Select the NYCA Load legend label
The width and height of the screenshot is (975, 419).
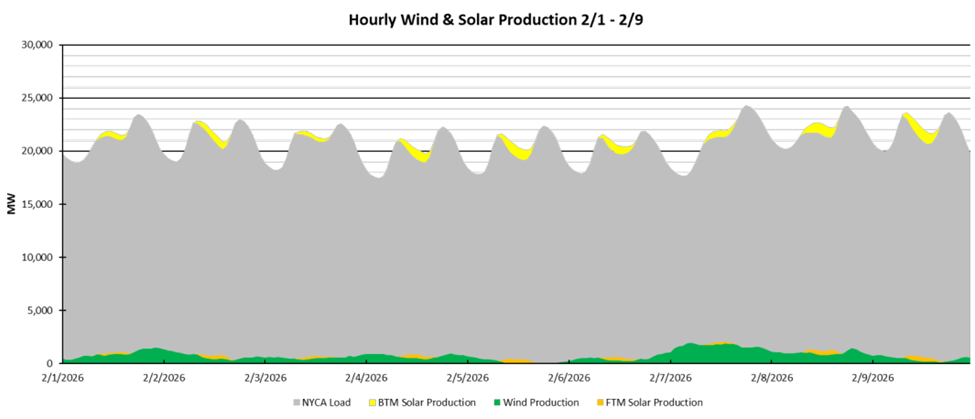coord(328,402)
